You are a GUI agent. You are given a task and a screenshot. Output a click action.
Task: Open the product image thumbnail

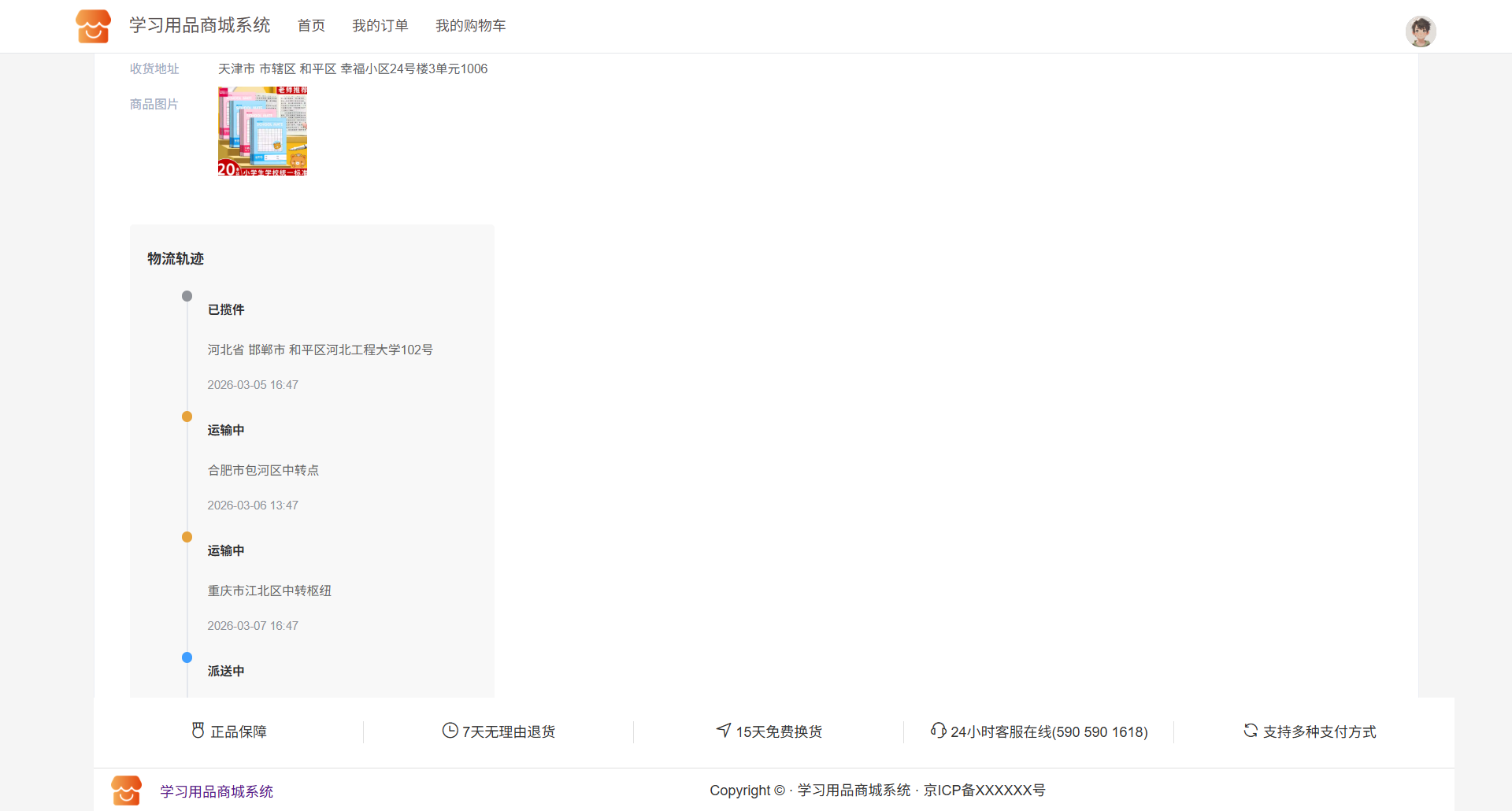(262, 131)
